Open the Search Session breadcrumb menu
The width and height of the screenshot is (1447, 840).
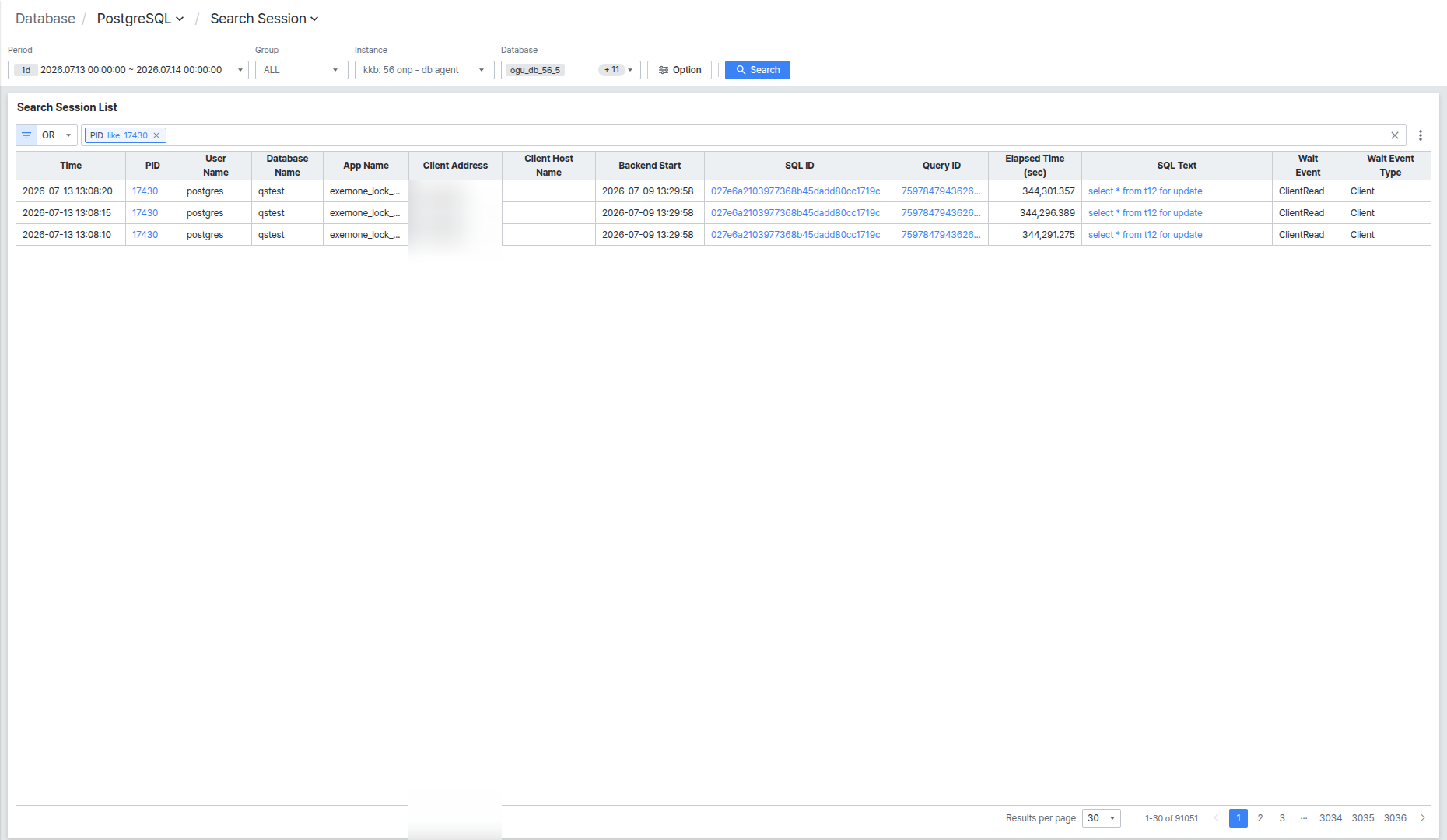(x=265, y=19)
